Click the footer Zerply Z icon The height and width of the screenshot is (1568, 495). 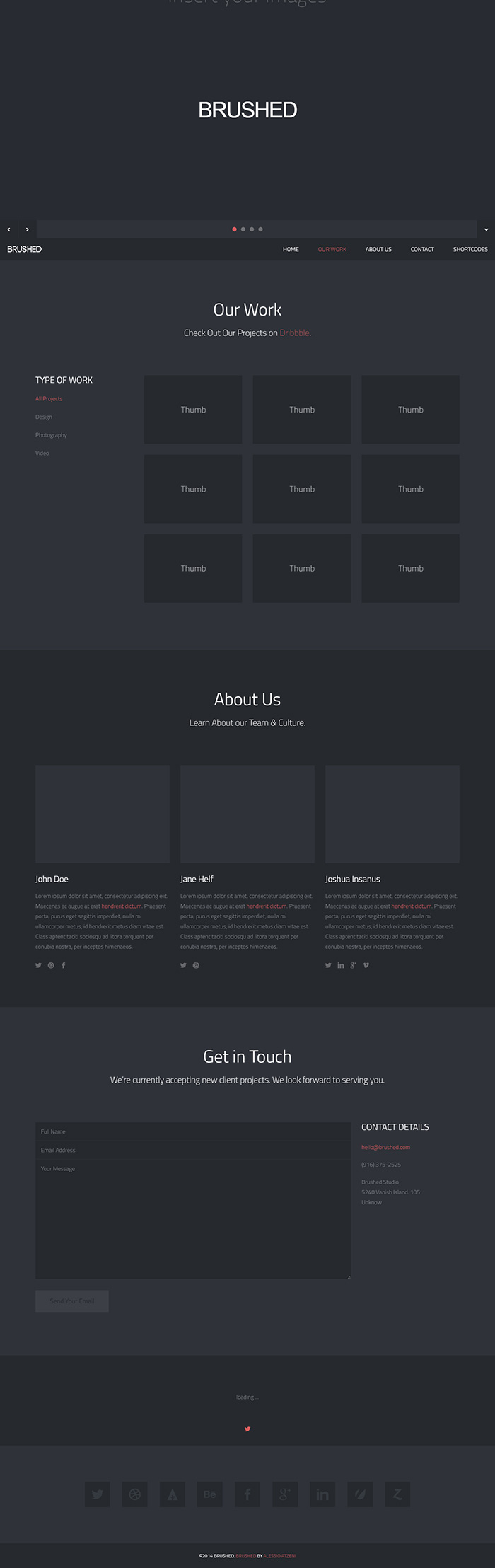[397, 1494]
